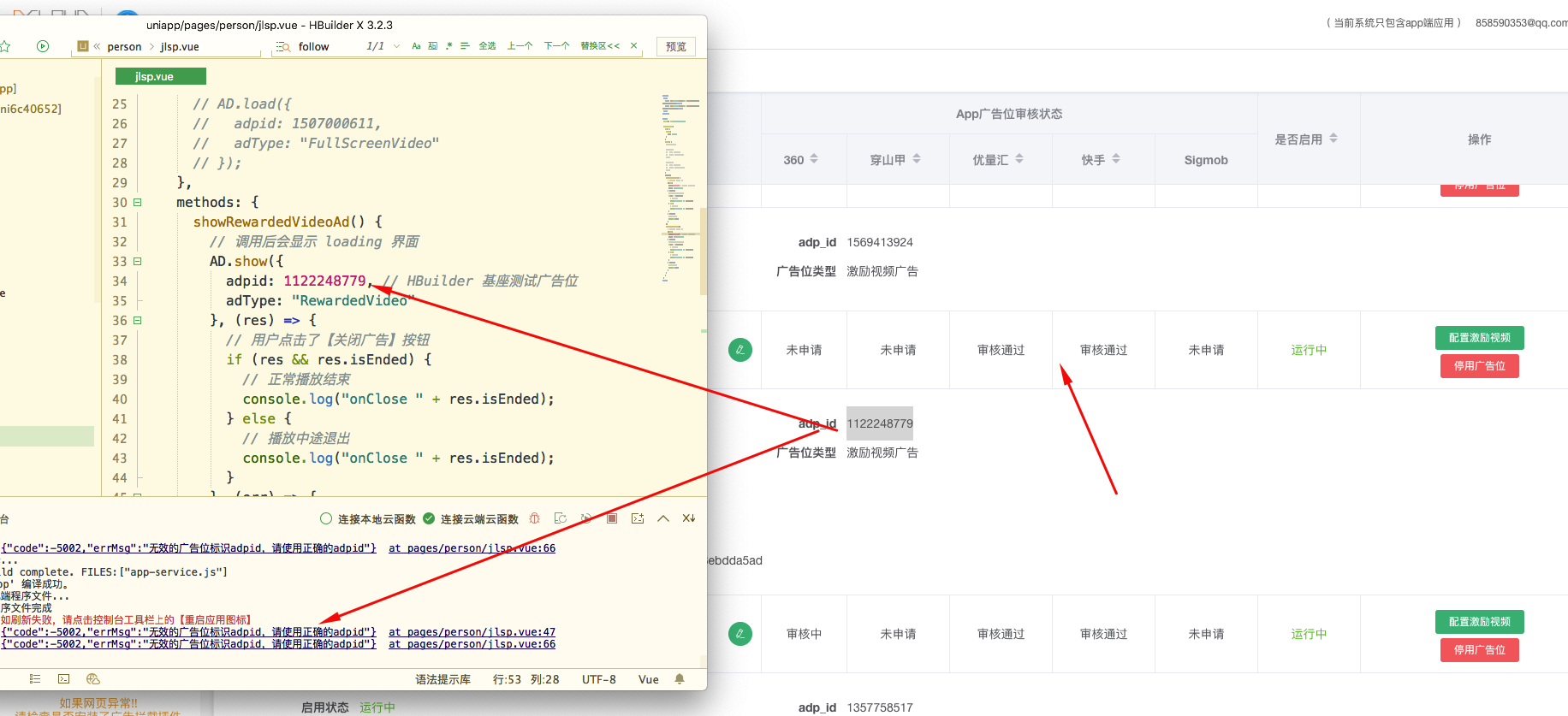Select the 连接云端云函数 radio button
Image resolution: width=1568 pixels, height=716 pixels.
[x=429, y=518]
